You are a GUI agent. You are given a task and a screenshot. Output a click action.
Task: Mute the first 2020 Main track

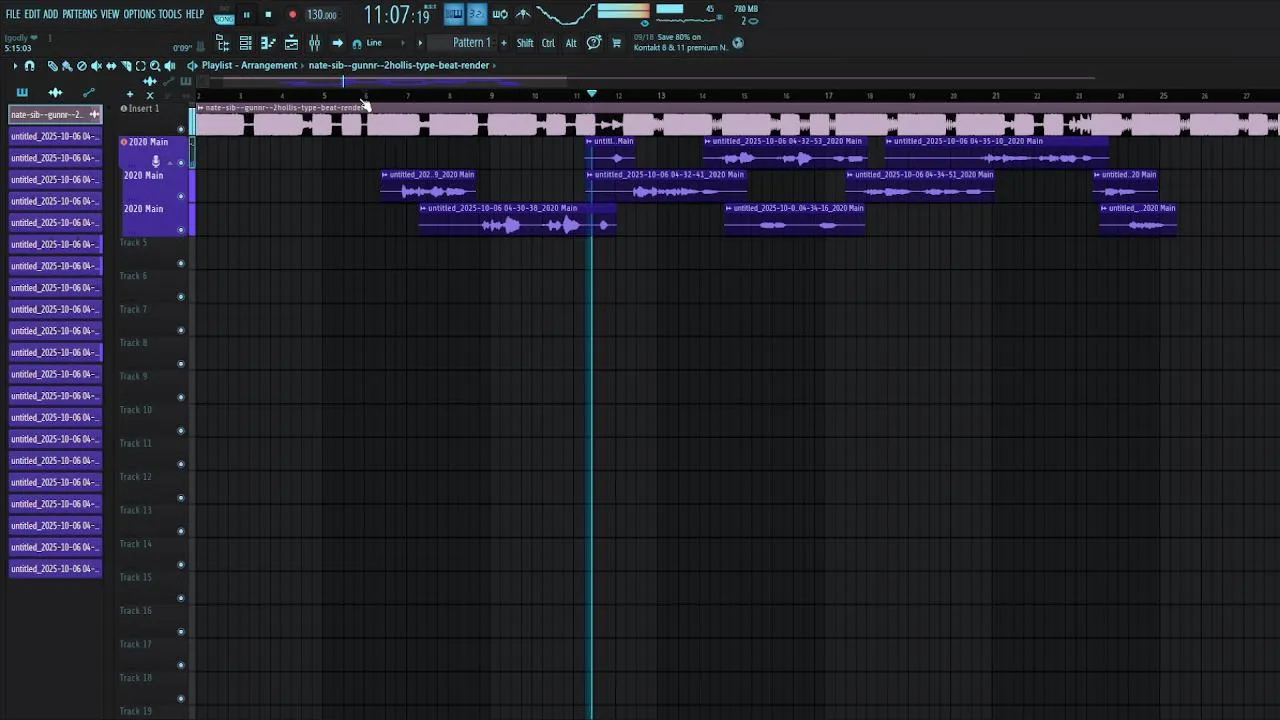click(x=181, y=162)
